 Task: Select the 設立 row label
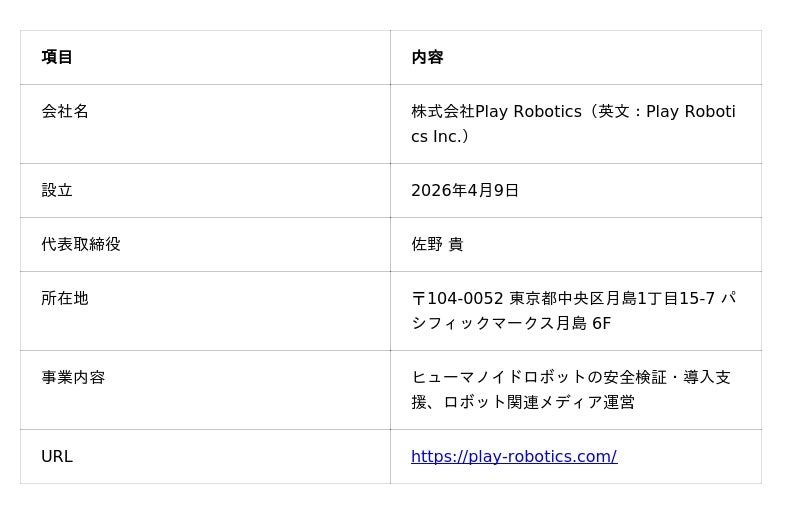(x=57, y=190)
